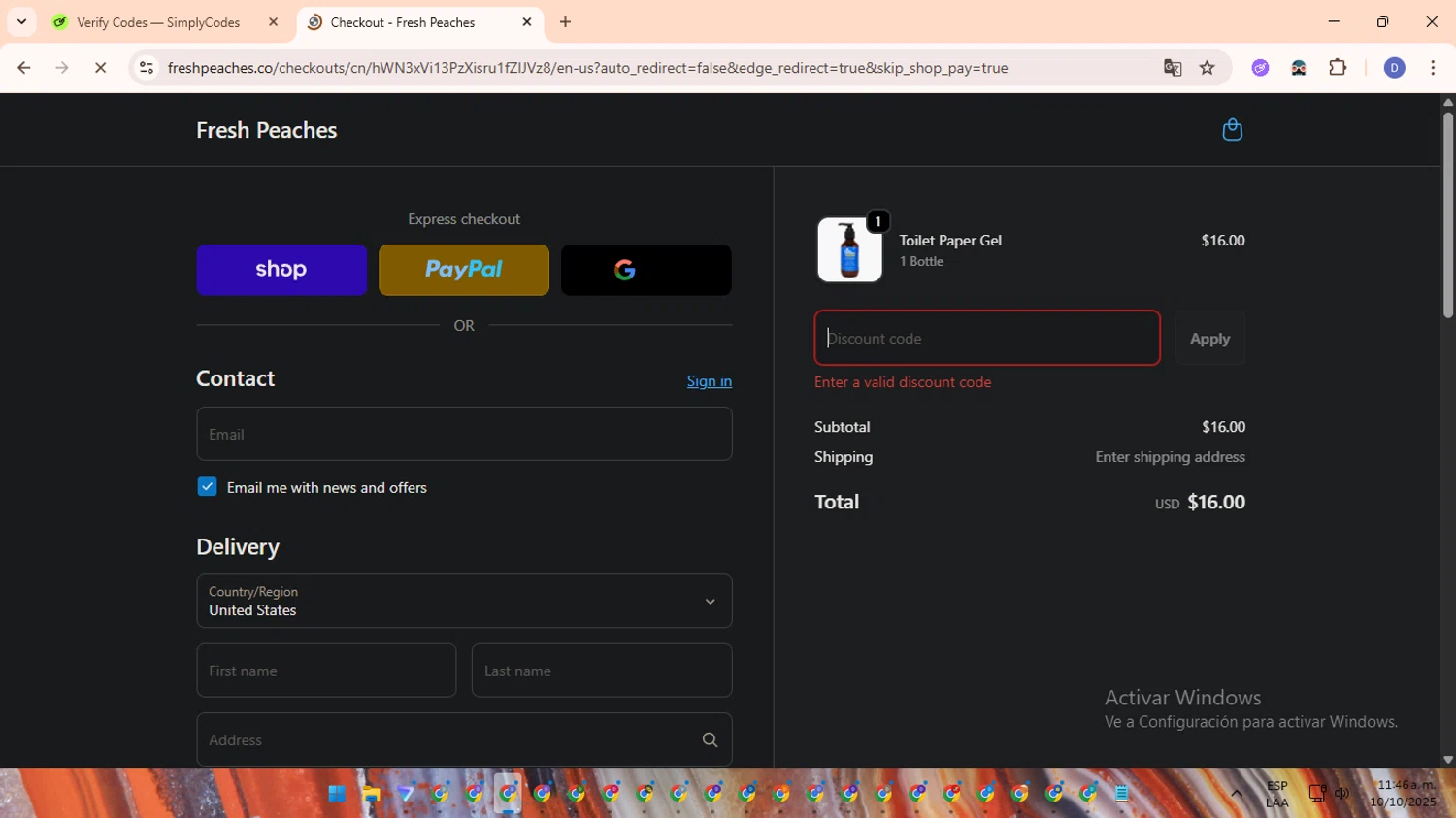
Task: Focus the Address input field
Action: (x=464, y=739)
